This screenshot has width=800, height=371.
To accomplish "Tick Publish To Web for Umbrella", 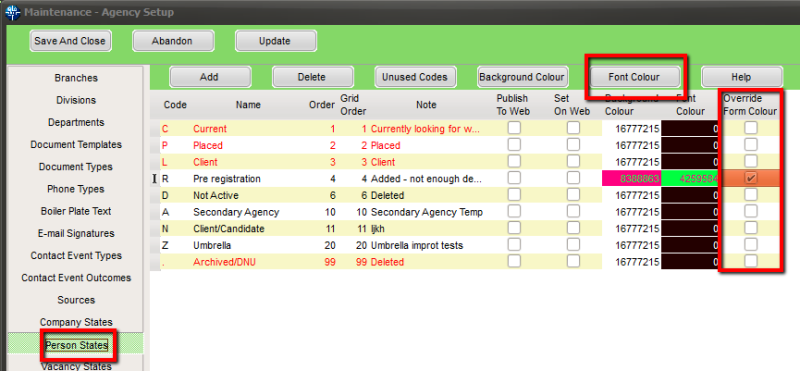I will pyautogui.click(x=514, y=244).
